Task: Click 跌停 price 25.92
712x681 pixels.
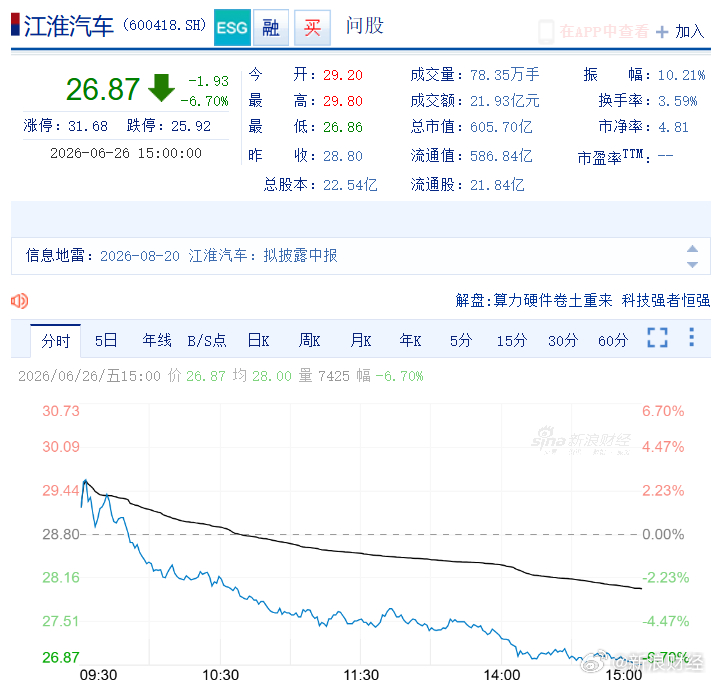Action: click(191, 126)
